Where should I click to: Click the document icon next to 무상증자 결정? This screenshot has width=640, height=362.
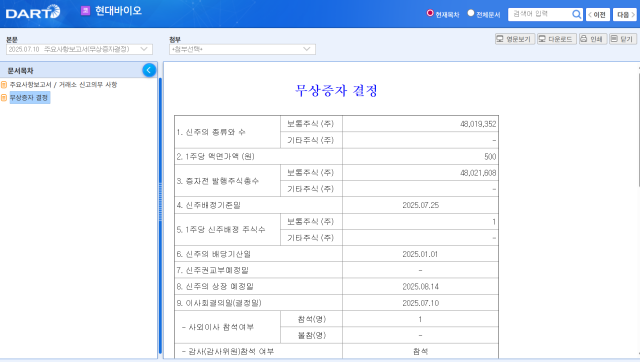(4, 98)
